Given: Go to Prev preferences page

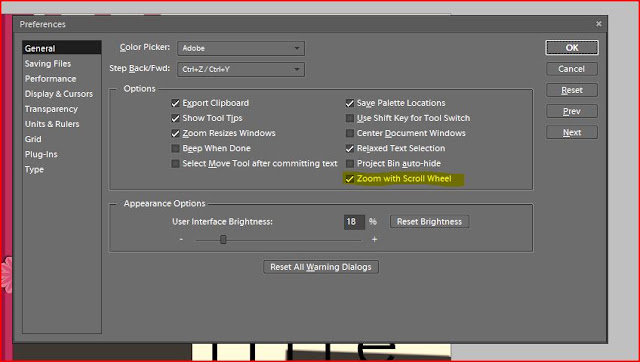Looking at the screenshot, I should [572, 111].
